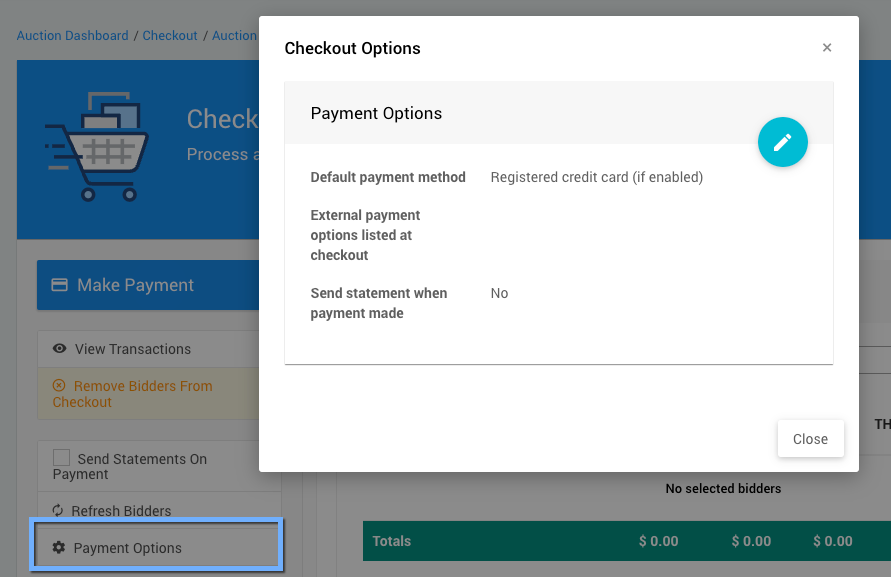Click the Refresh Bidders label
Screen dimensions: 891x577
[x=121, y=511]
